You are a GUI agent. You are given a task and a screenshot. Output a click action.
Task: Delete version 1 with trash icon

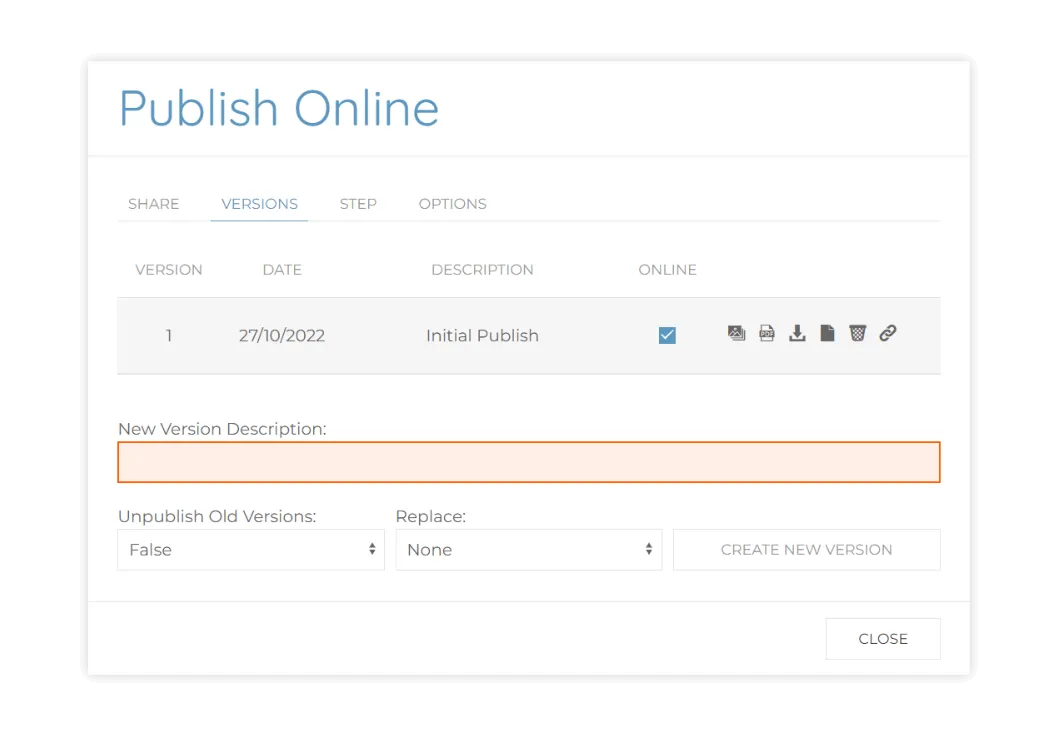[858, 333]
